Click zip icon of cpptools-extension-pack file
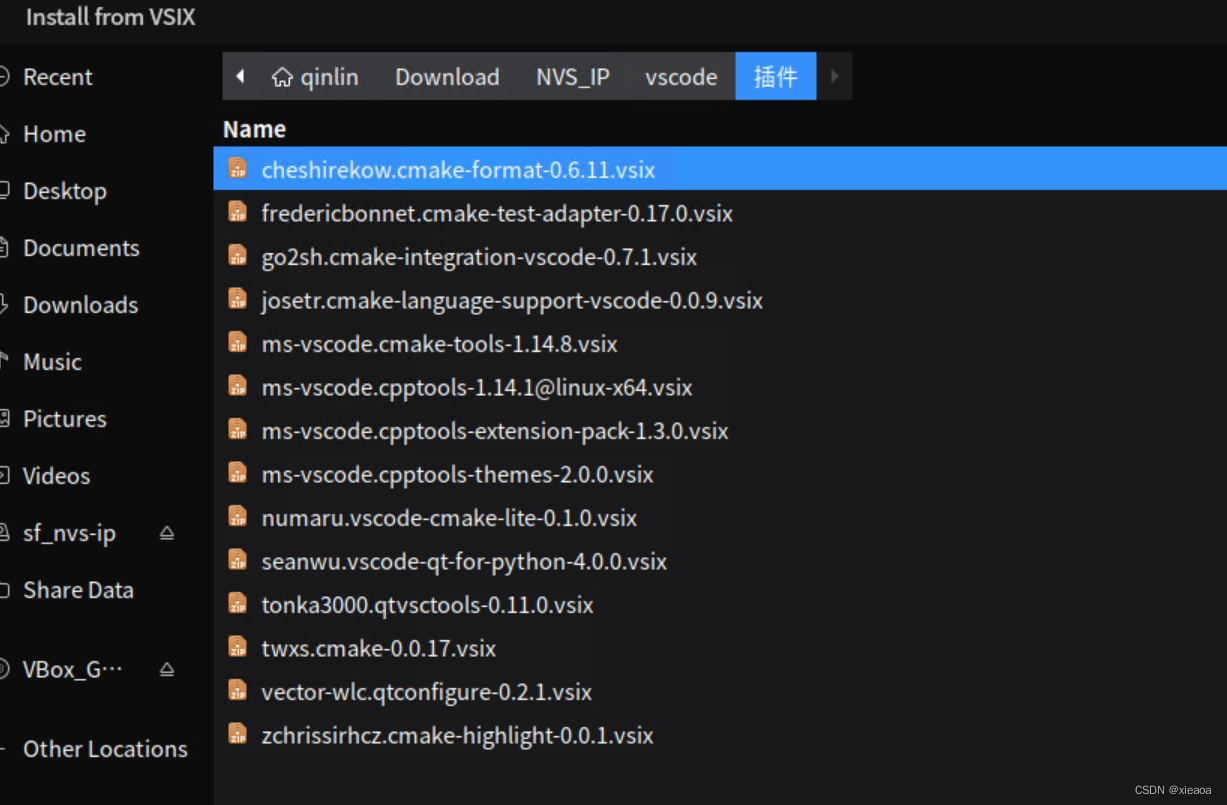The image size is (1227, 805). pyautogui.click(x=237, y=429)
